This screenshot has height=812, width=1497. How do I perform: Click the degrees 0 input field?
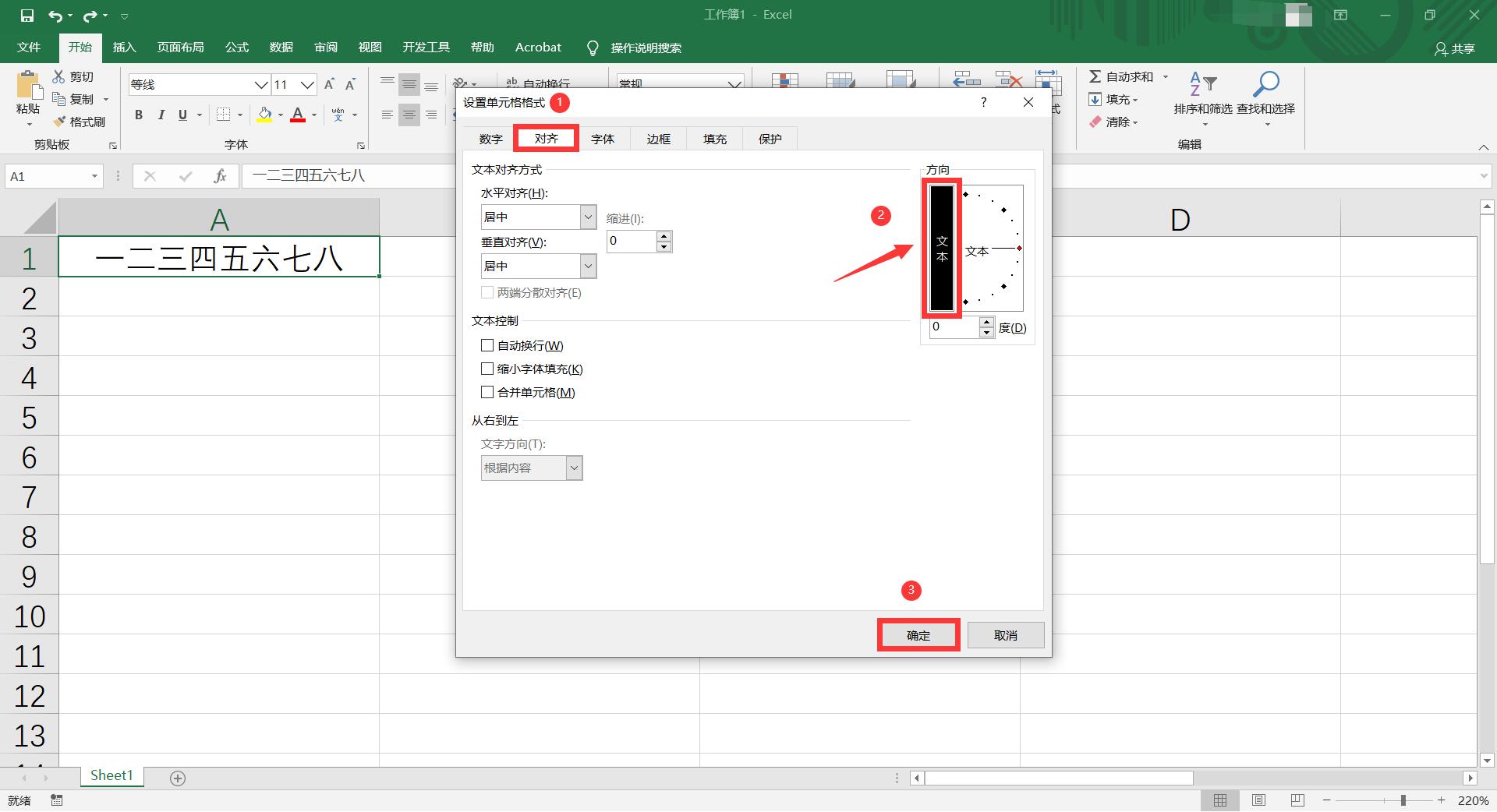tap(954, 327)
